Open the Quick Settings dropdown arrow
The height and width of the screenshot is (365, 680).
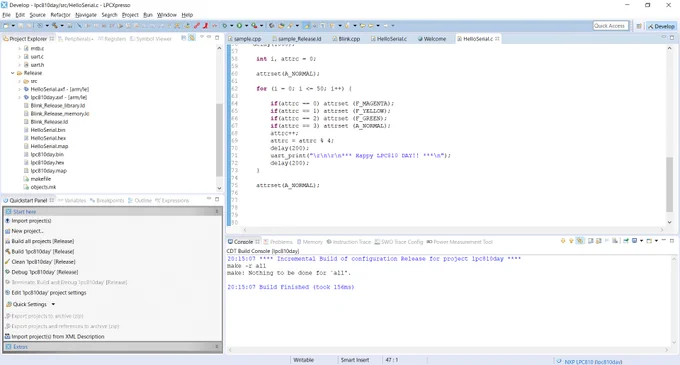tap(53, 304)
